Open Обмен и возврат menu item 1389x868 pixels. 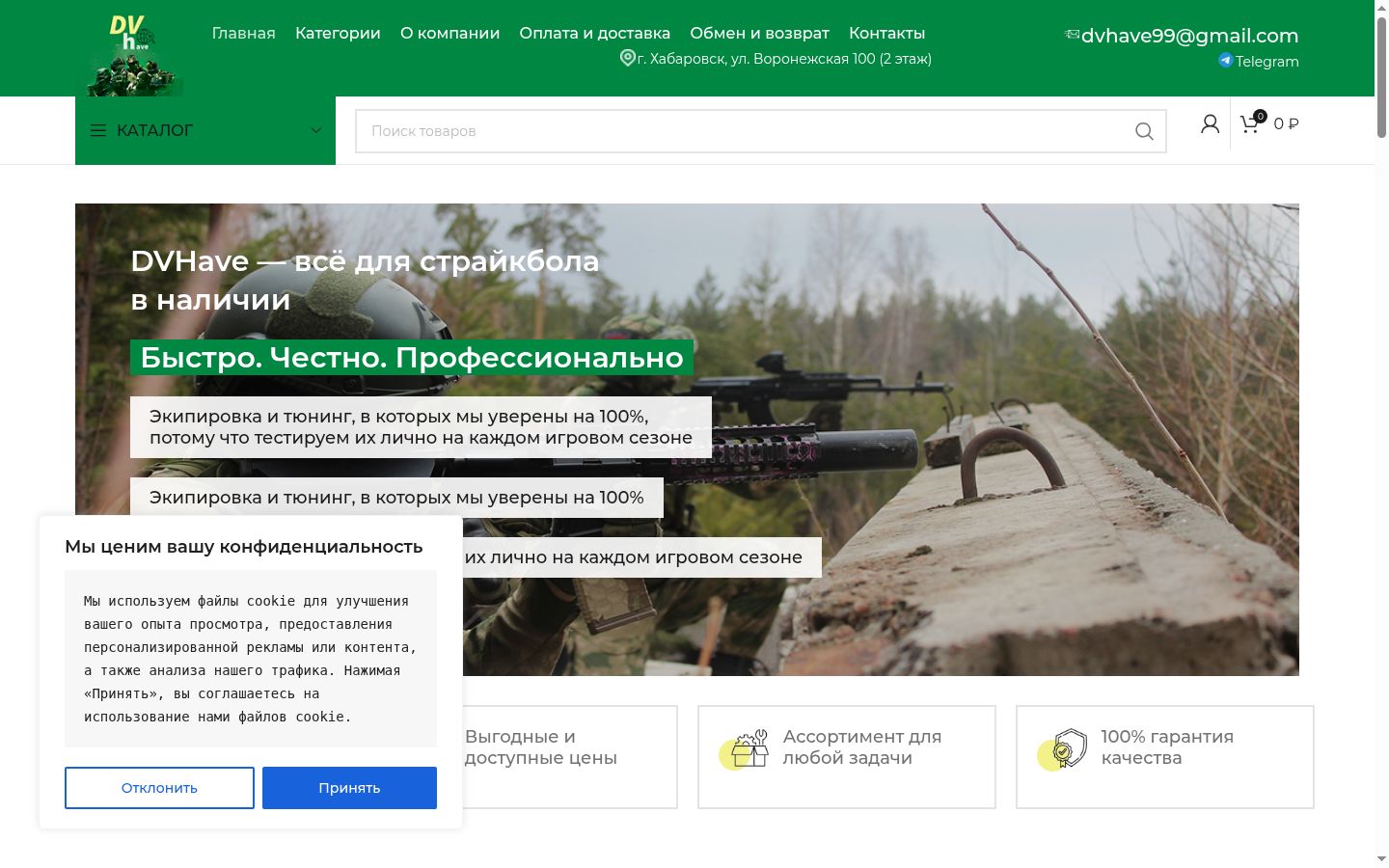tap(760, 33)
